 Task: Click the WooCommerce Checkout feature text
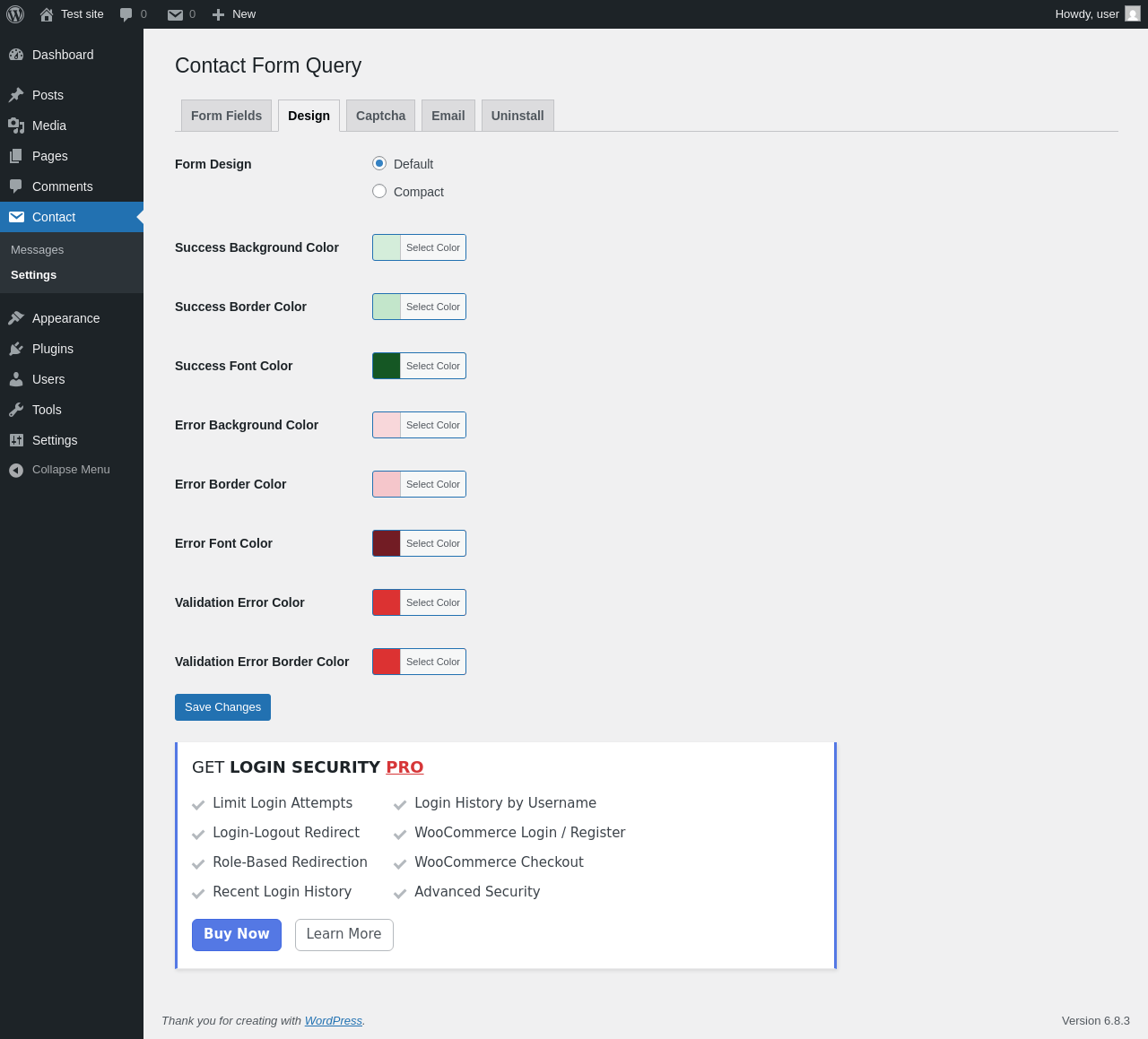pos(499,862)
